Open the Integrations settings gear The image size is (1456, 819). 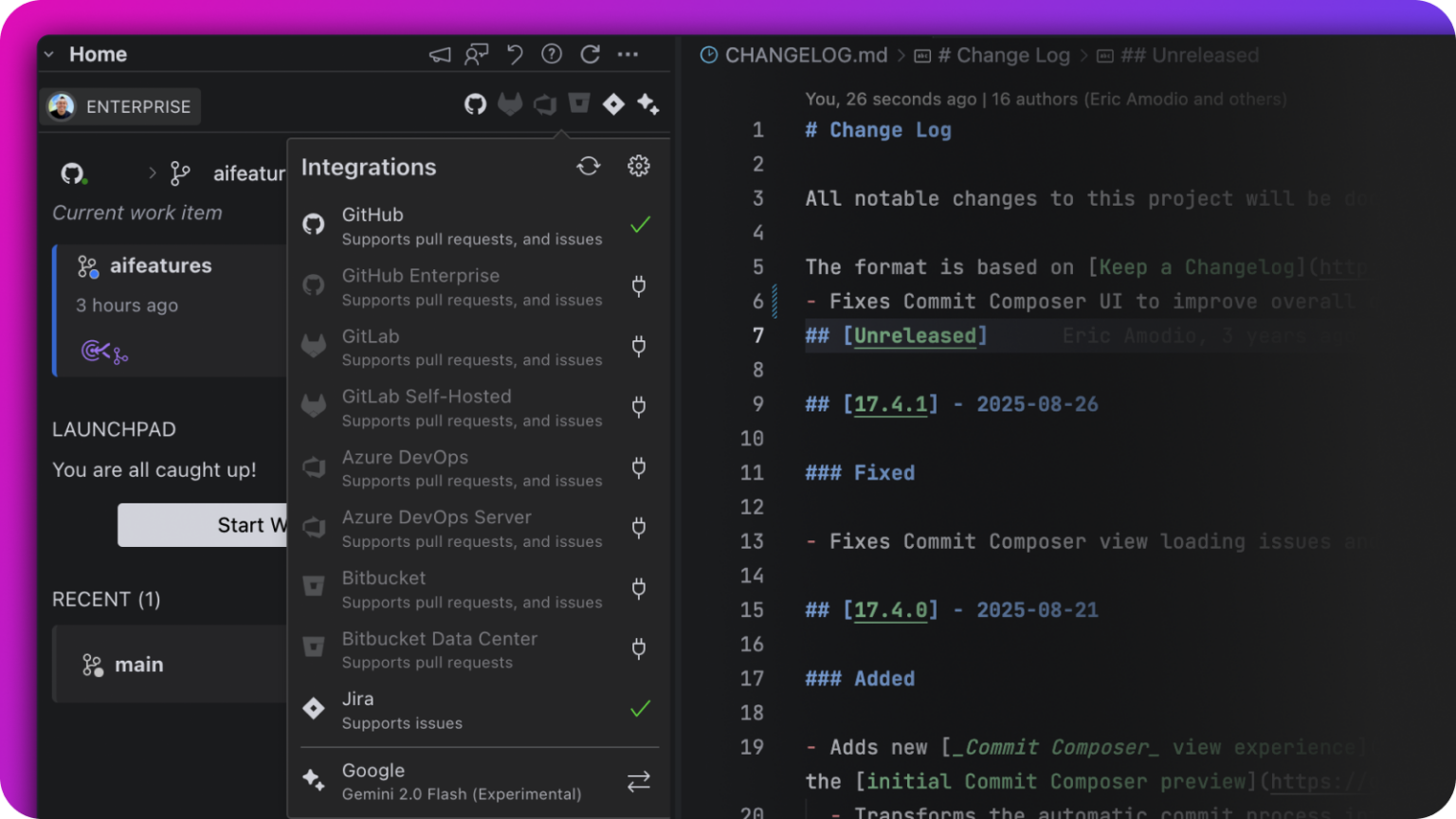[x=638, y=166]
